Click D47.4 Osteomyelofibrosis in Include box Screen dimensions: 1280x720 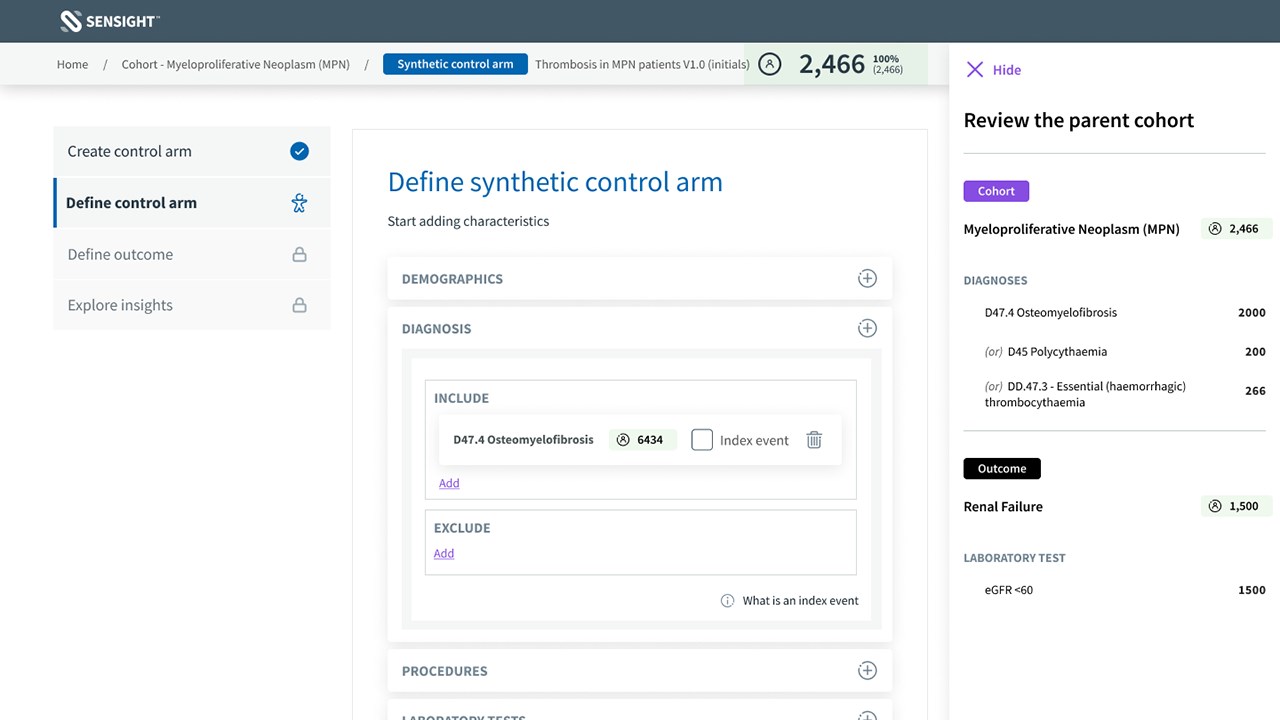[523, 439]
